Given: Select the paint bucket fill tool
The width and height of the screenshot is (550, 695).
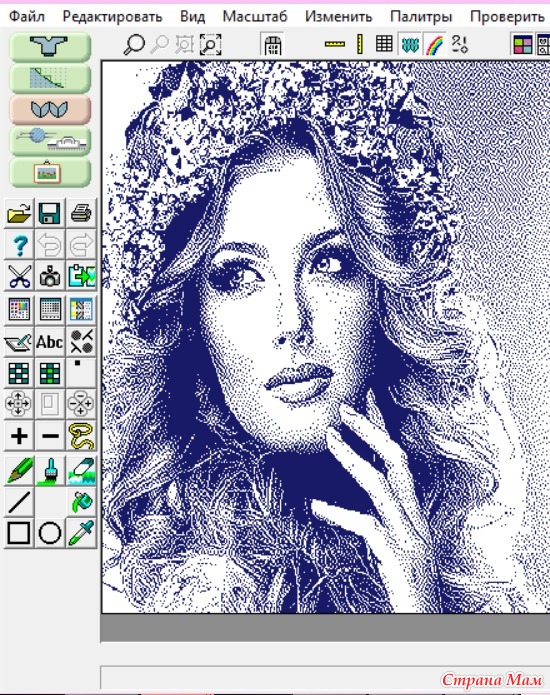Looking at the screenshot, I should tap(82, 501).
